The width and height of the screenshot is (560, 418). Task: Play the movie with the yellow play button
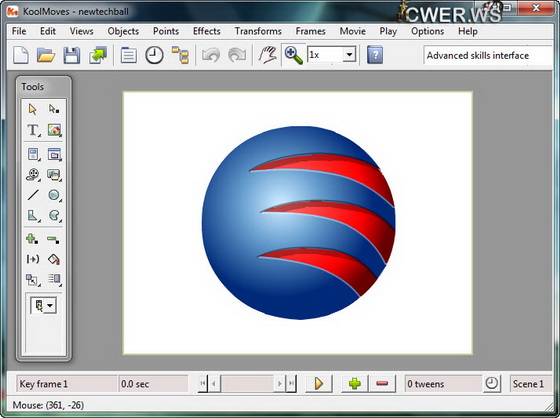click(319, 384)
